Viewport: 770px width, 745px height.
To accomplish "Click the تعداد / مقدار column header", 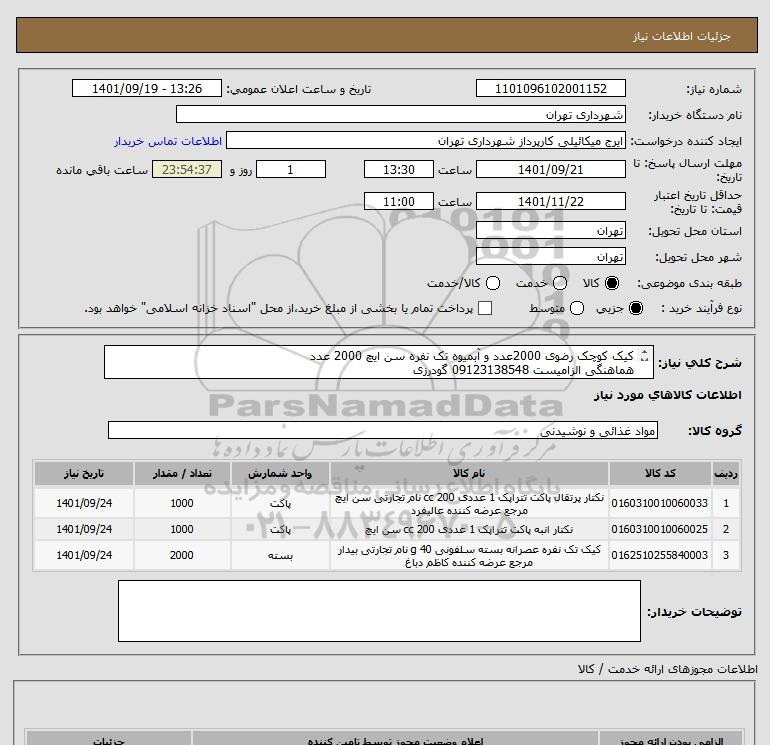I will [182, 473].
